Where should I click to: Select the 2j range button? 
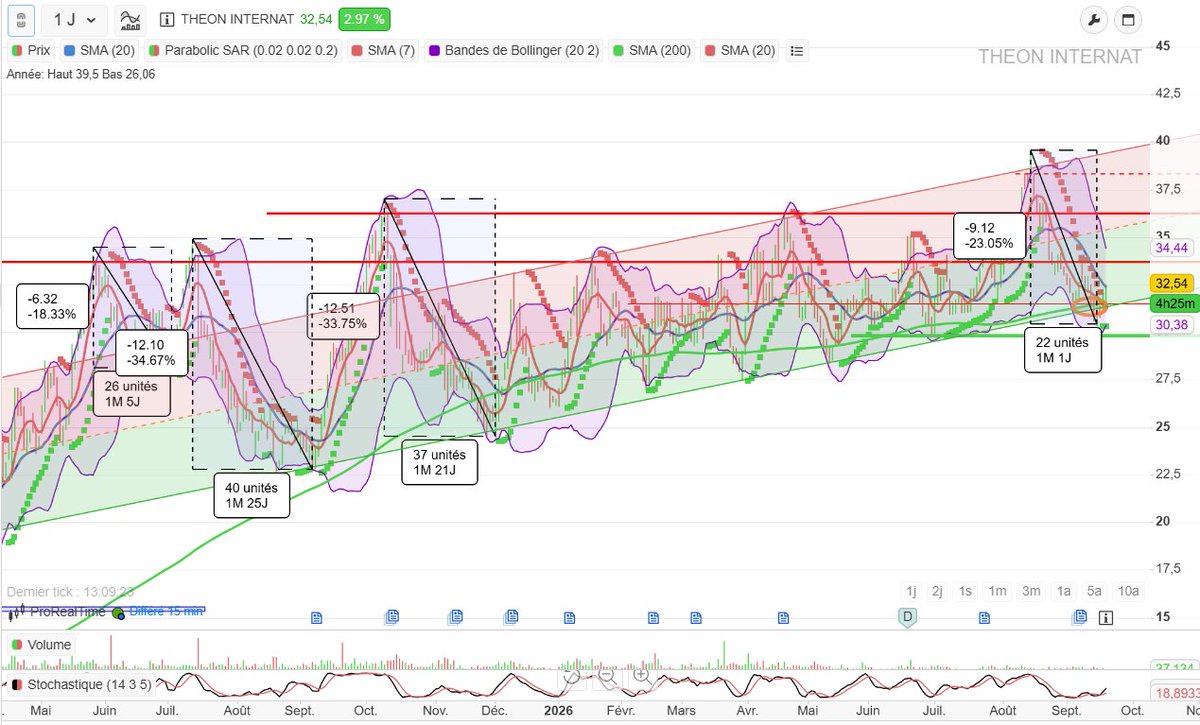coord(937,591)
